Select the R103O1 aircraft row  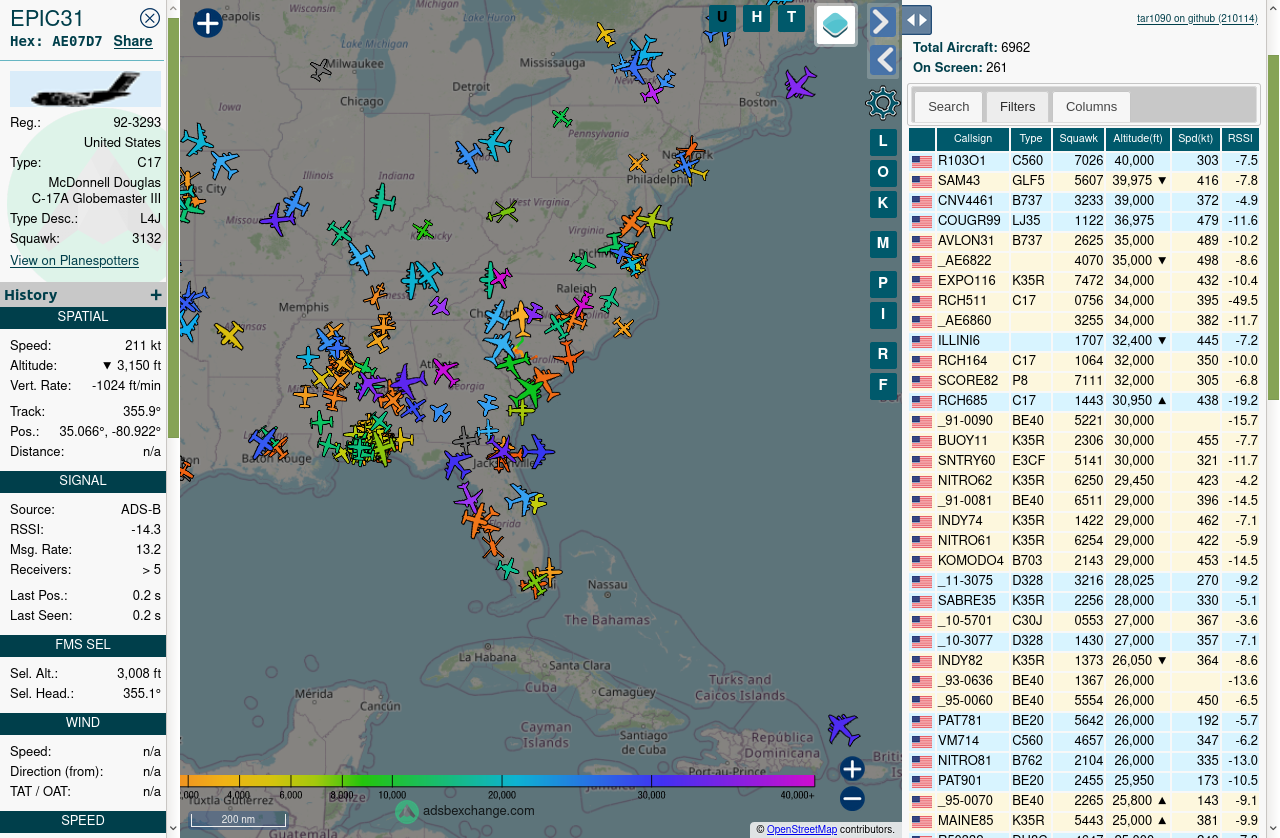(x=1084, y=161)
